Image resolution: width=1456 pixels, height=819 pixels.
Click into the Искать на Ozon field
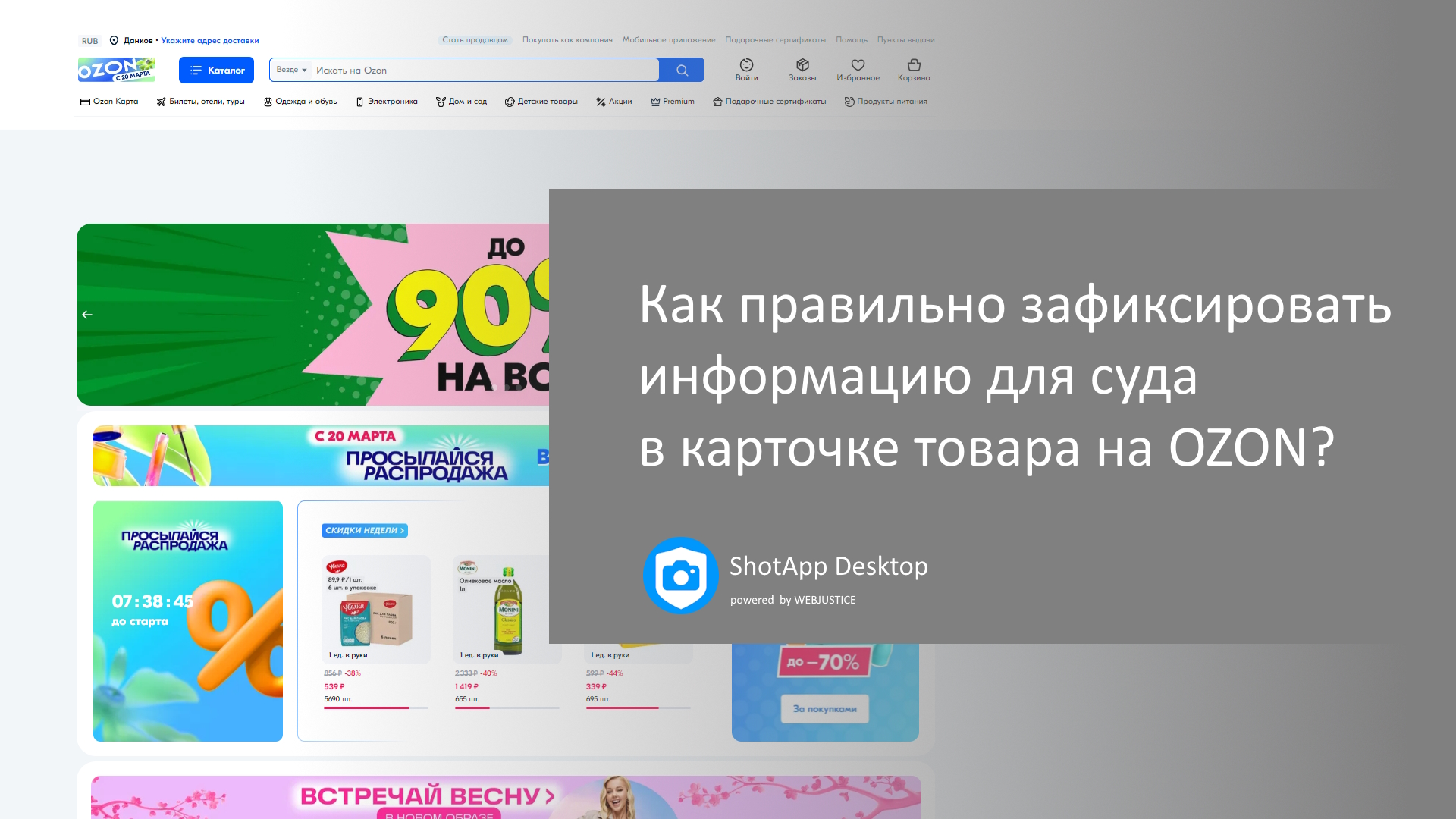coord(485,70)
